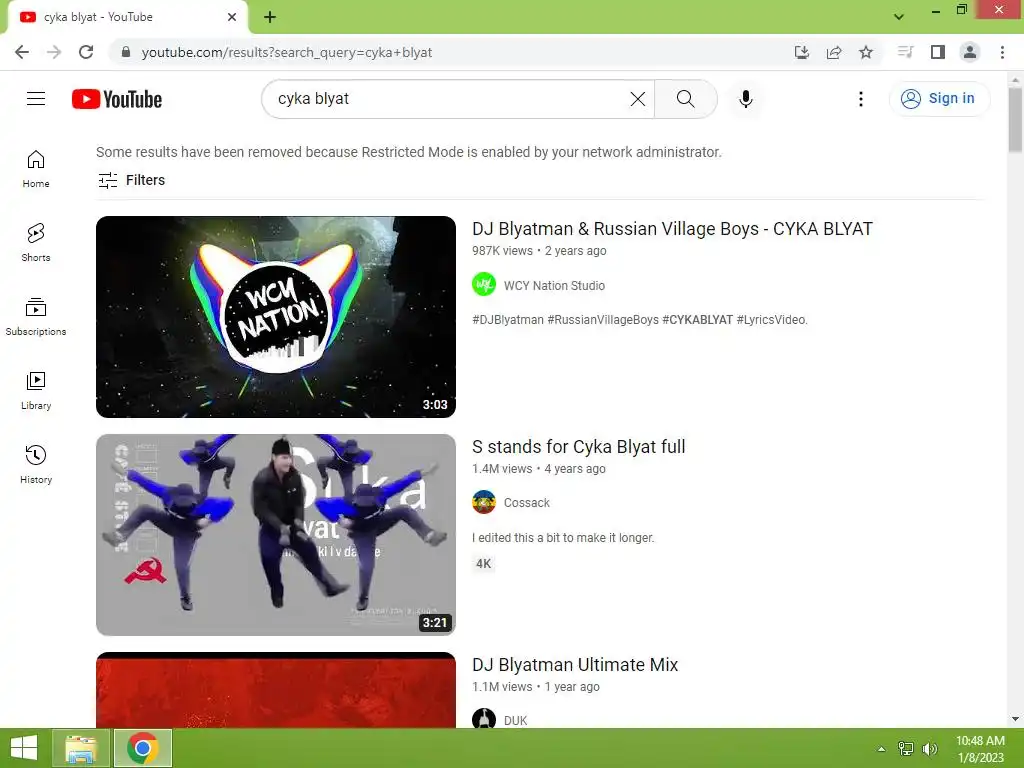The height and width of the screenshot is (768, 1024).
Task: Open the YouTube hamburger guide menu
Action: (x=36, y=99)
